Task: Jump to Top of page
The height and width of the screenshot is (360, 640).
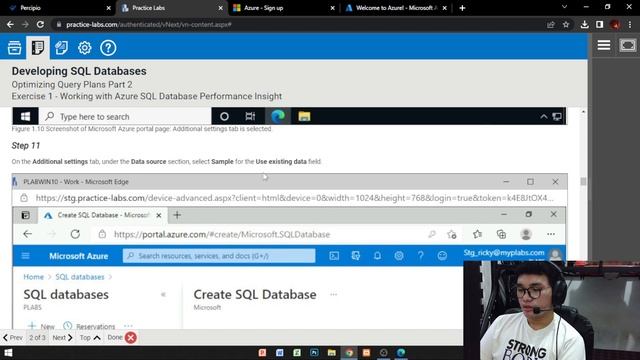Action: click(x=90, y=338)
